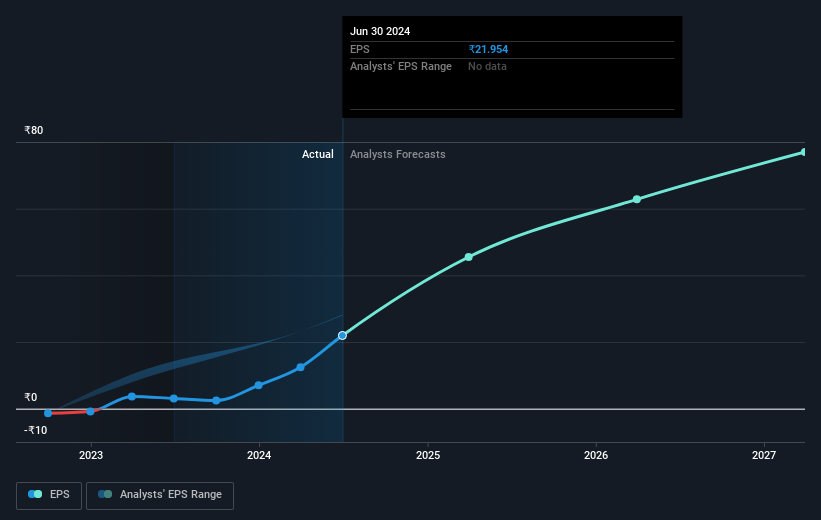Click the late 2023 EPS data point
This screenshot has height=520, width=821.
(216, 401)
